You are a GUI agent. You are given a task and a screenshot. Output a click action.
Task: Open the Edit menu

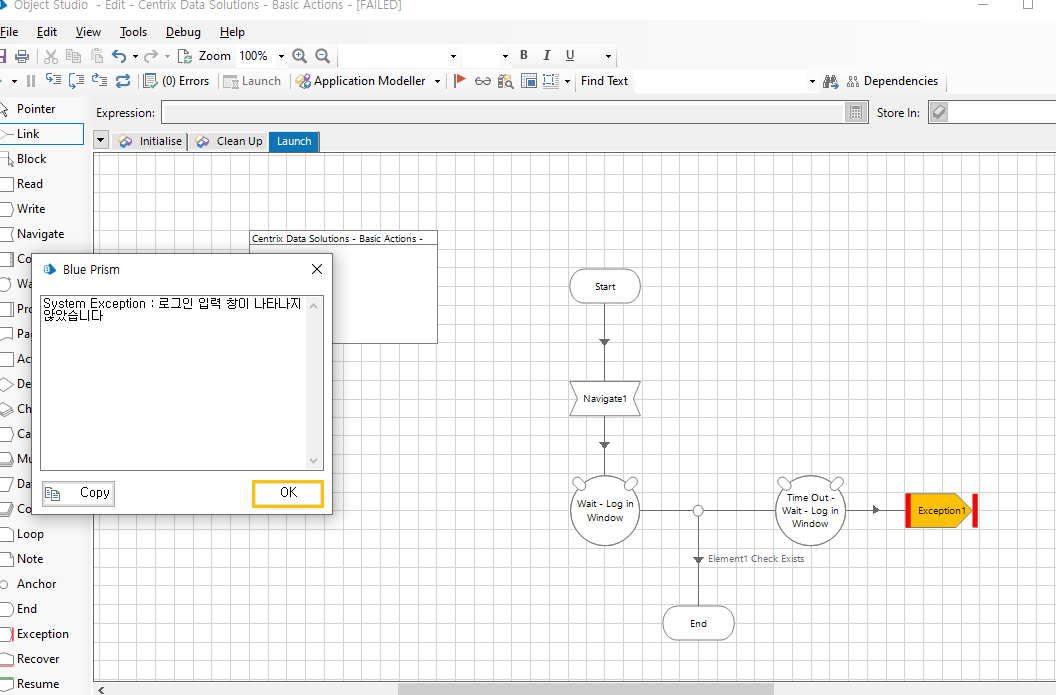(x=46, y=32)
